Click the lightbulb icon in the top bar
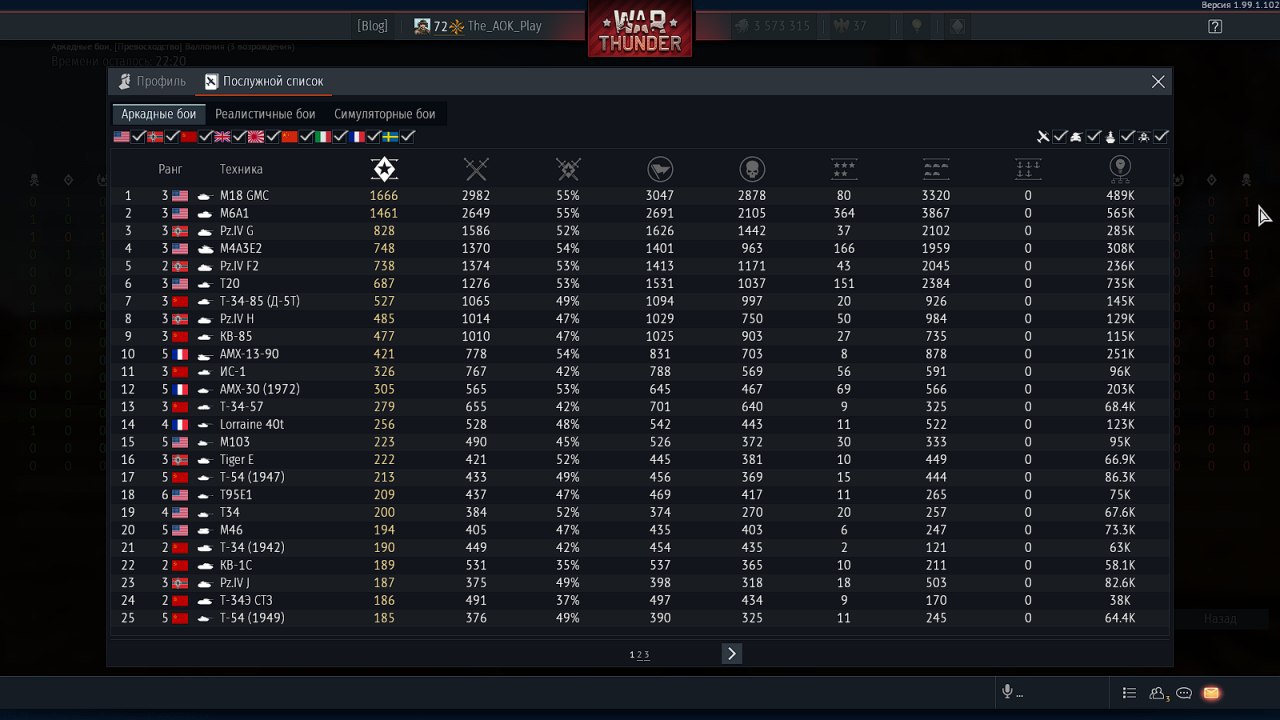The height and width of the screenshot is (720, 1280). coord(916,26)
